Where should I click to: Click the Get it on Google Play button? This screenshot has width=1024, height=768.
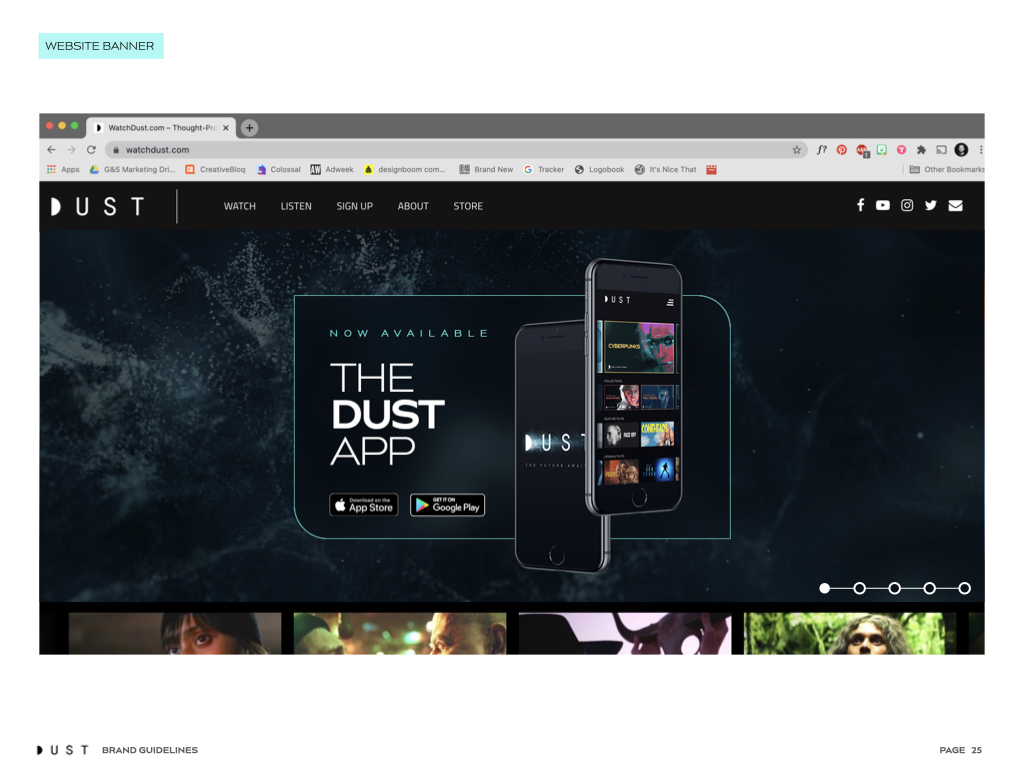[447, 505]
